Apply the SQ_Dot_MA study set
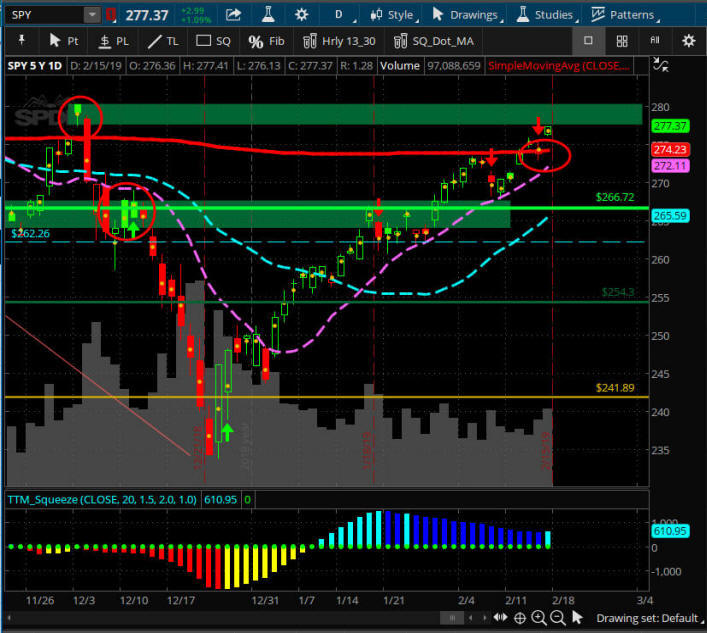The width and height of the screenshot is (707, 633). pos(433,41)
